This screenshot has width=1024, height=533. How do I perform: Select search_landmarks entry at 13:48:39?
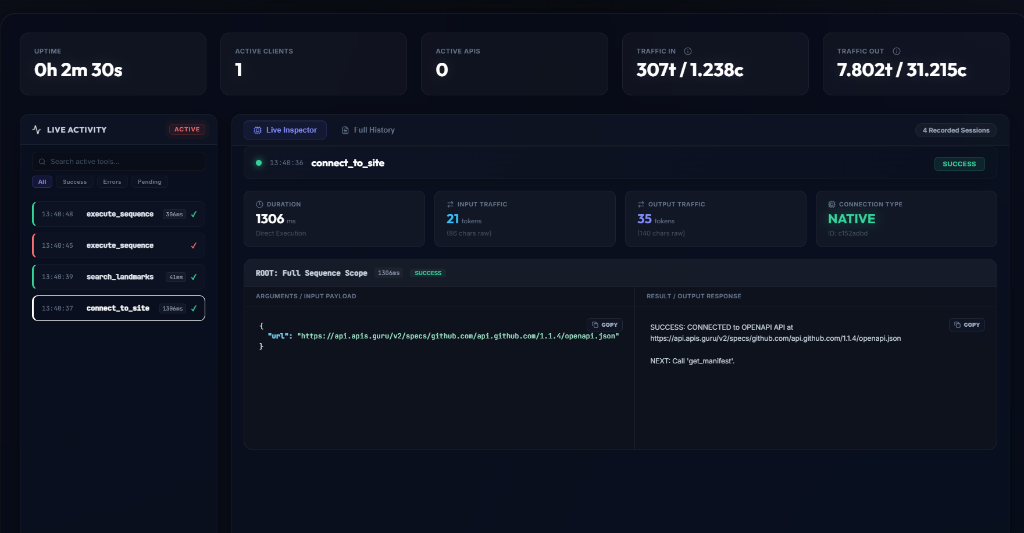[119, 277]
